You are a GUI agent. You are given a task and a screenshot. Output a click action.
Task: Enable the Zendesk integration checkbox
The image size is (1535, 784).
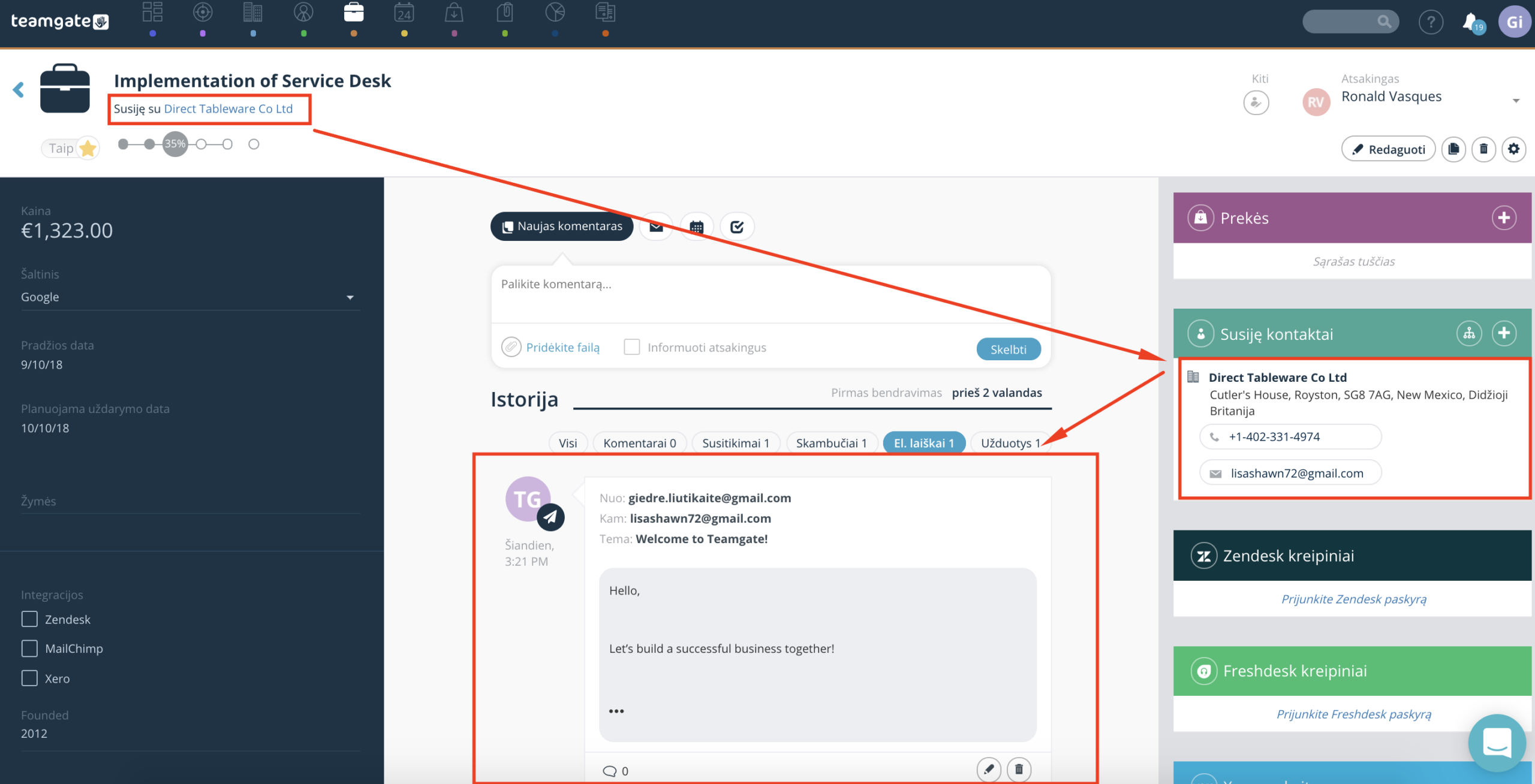coord(29,619)
